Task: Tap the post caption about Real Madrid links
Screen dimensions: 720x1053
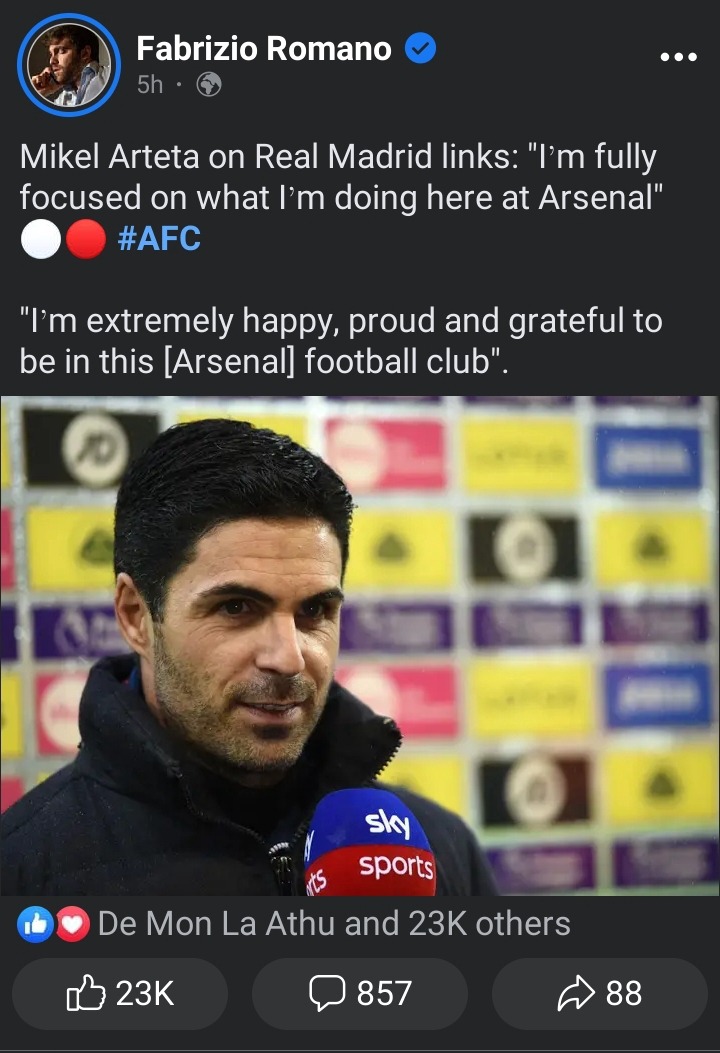Action: tap(341, 177)
